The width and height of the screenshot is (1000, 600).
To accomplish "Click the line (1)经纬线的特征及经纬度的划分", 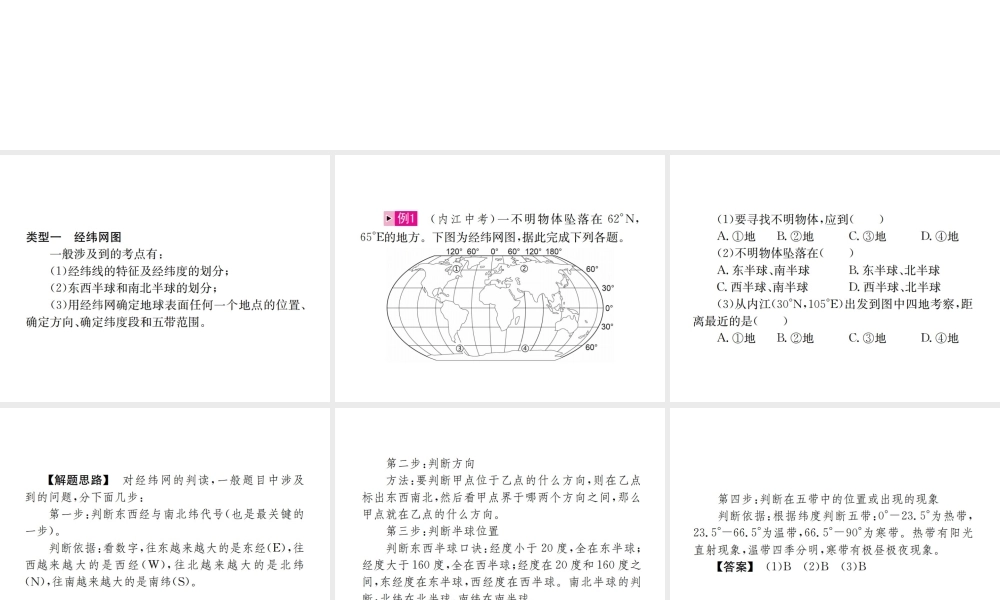I will tap(139, 271).
